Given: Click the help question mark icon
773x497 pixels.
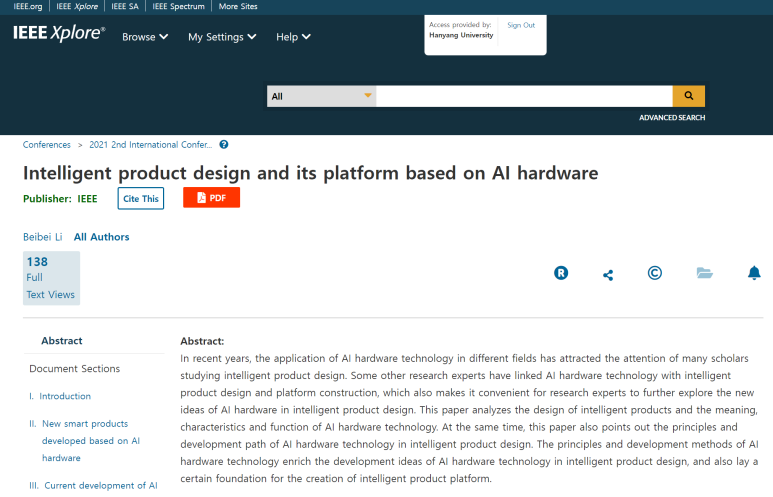Looking at the screenshot, I should pos(224,144).
